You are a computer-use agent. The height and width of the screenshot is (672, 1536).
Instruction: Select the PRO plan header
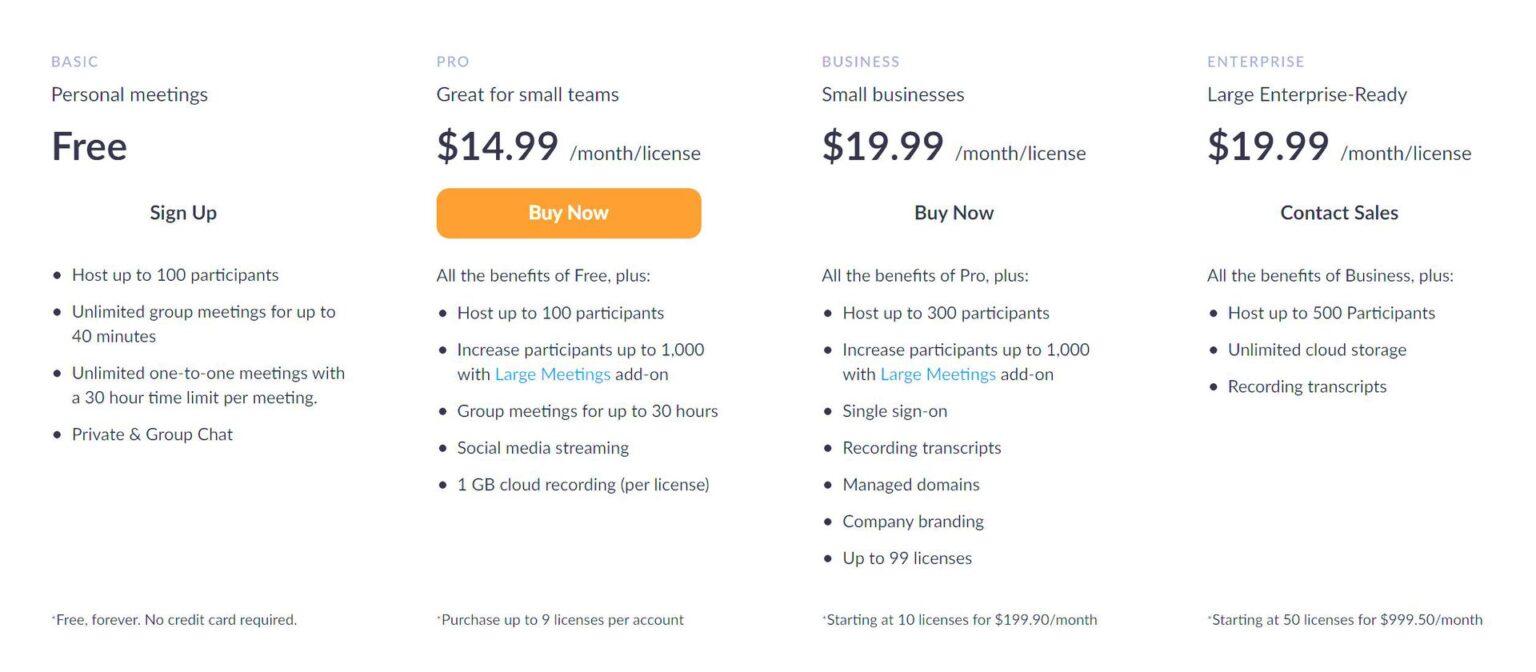pyautogui.click(x=452, y=61)
